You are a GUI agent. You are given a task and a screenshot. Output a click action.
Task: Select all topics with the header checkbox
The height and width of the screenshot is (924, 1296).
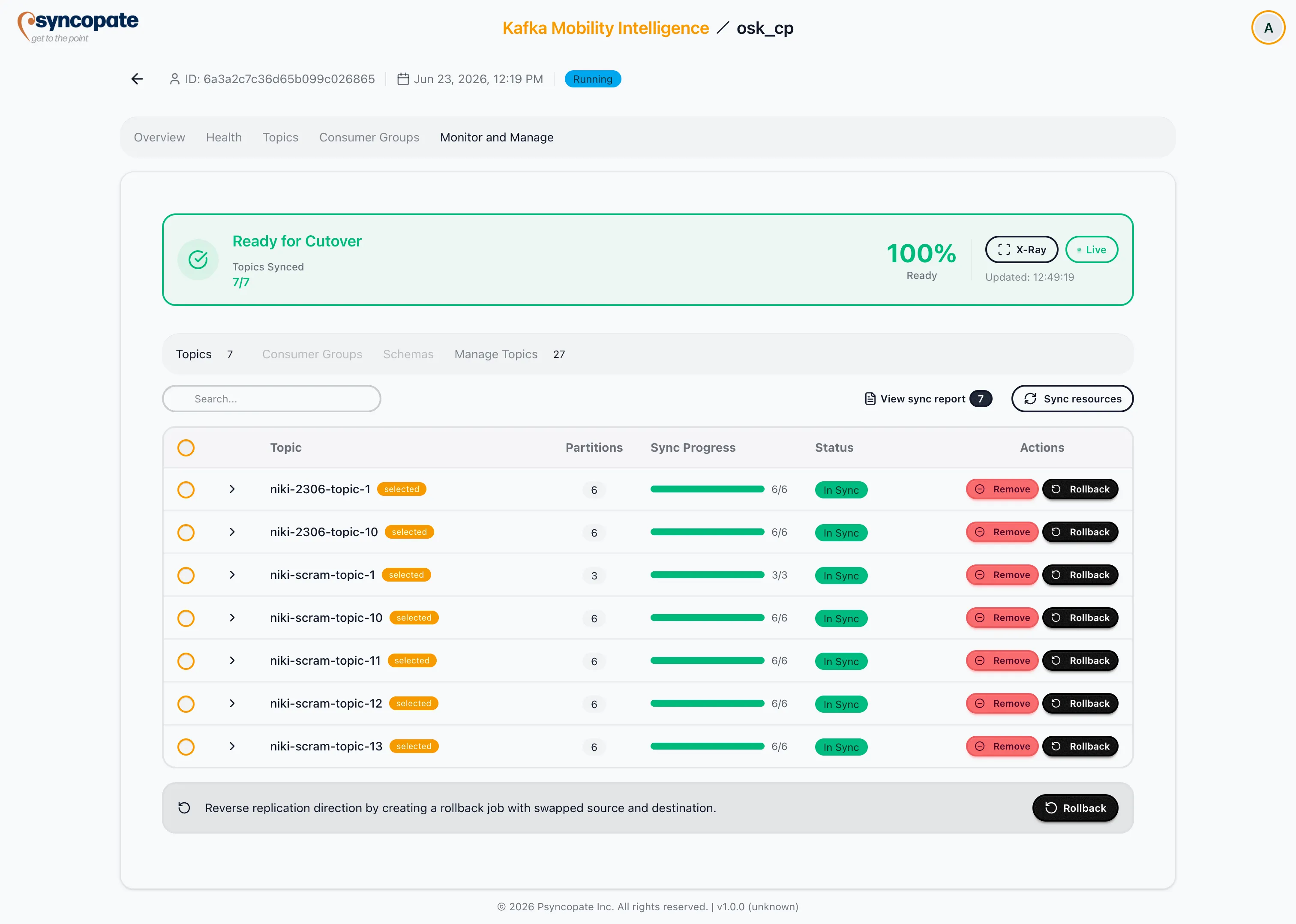[x=186, y=448]
